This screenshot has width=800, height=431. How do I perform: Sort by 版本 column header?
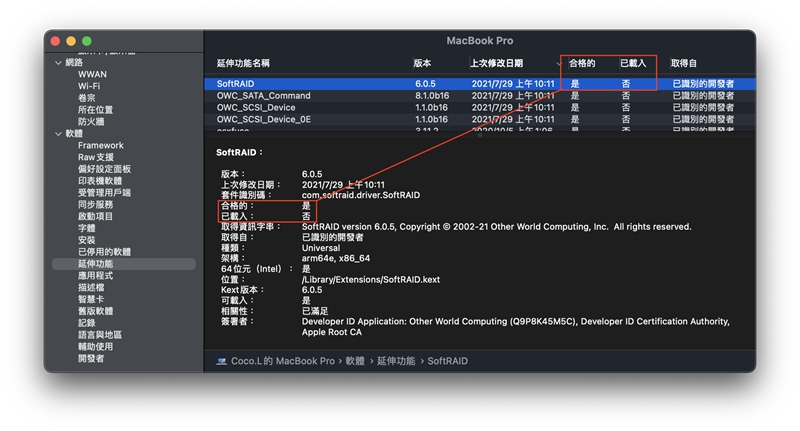click(422, 63)
